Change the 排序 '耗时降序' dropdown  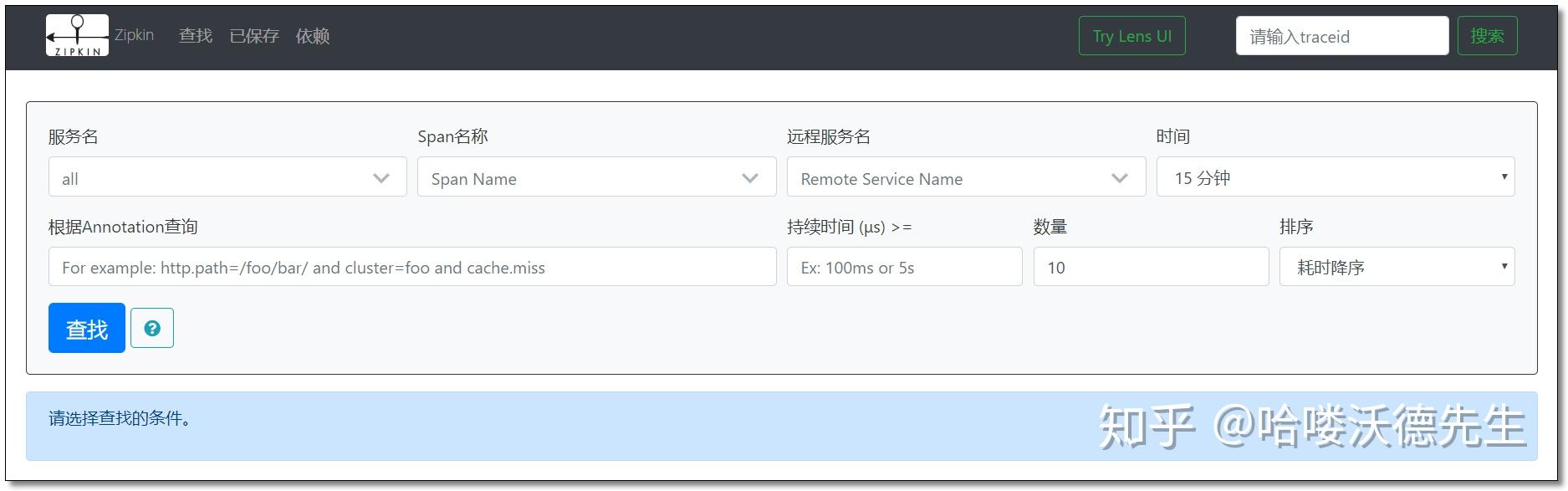(x=1396, y=267)
